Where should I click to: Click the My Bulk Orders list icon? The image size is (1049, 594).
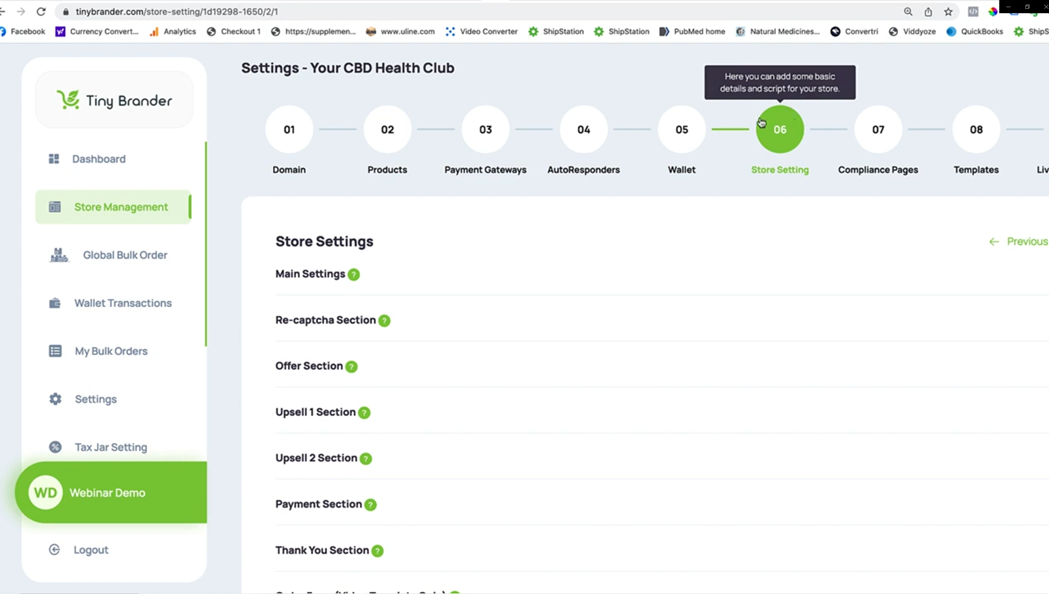point(55,351)
